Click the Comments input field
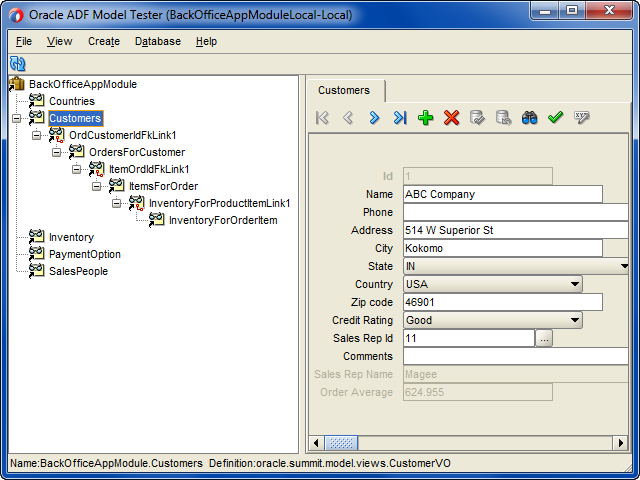The width and height of the screenshot is (640, 480). (x=516, y=356)
